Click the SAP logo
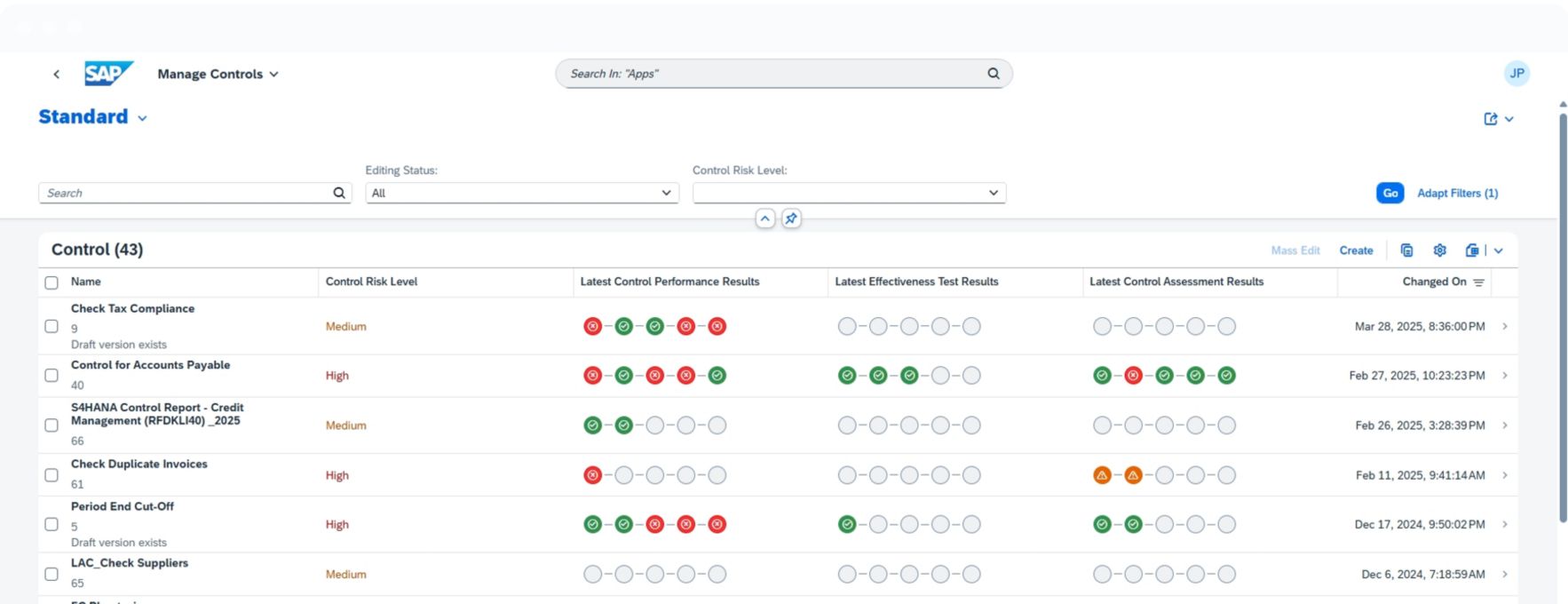This screenshot has height=604, width=1568. click(108, 74)
